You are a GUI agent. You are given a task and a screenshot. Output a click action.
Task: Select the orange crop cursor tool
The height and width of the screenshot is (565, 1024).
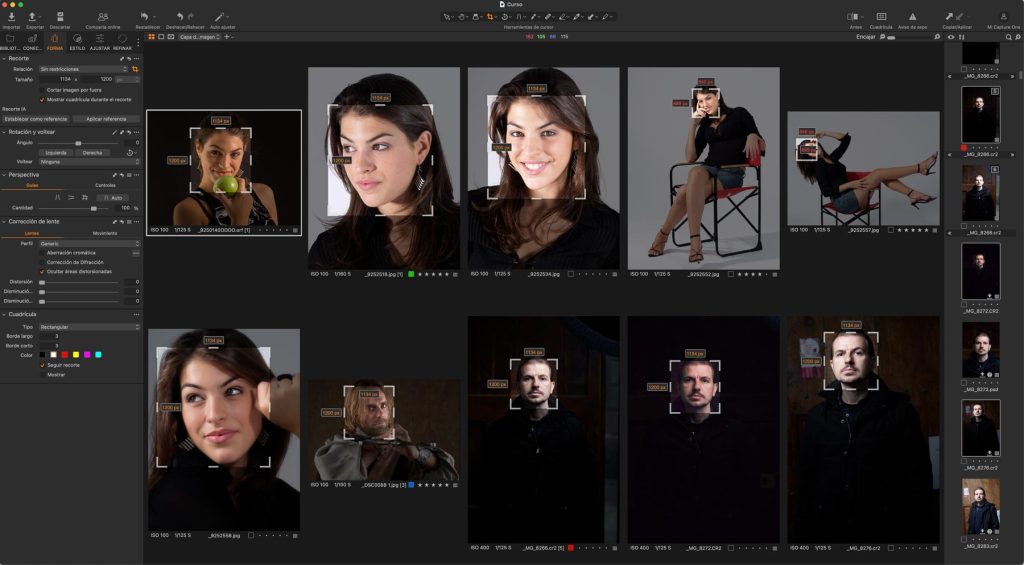coord(490,17)
